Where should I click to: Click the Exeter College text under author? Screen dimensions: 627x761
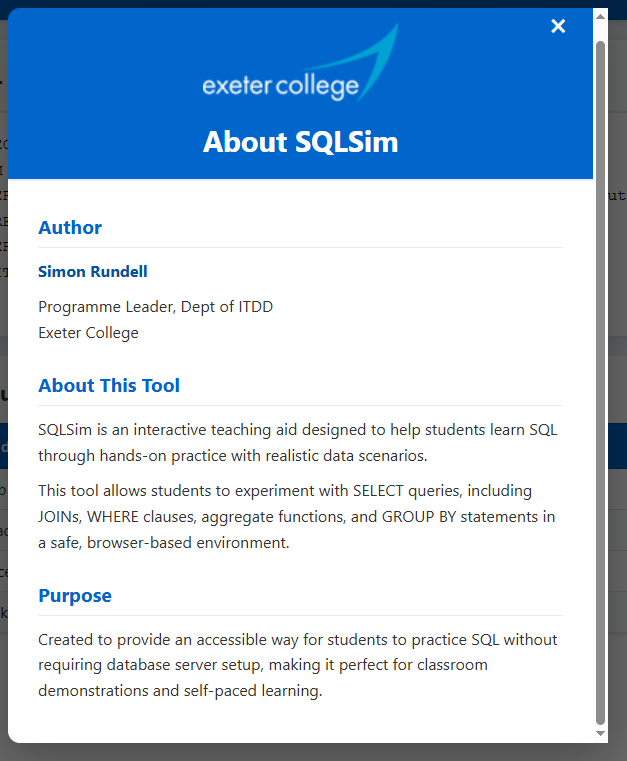pyautogui.click(x=88, y=333)
